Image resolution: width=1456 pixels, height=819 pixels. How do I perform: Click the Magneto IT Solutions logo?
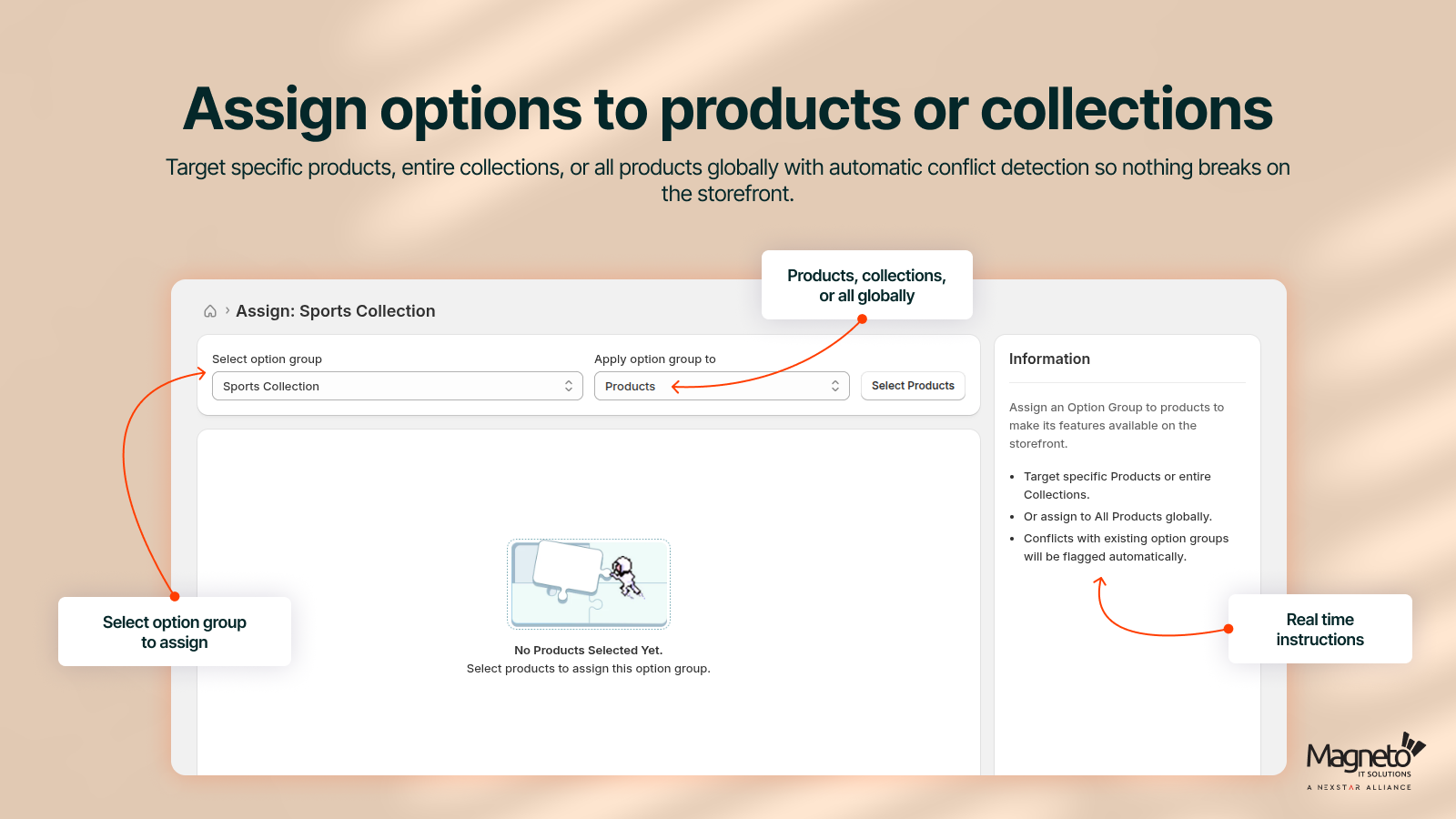1365,761
